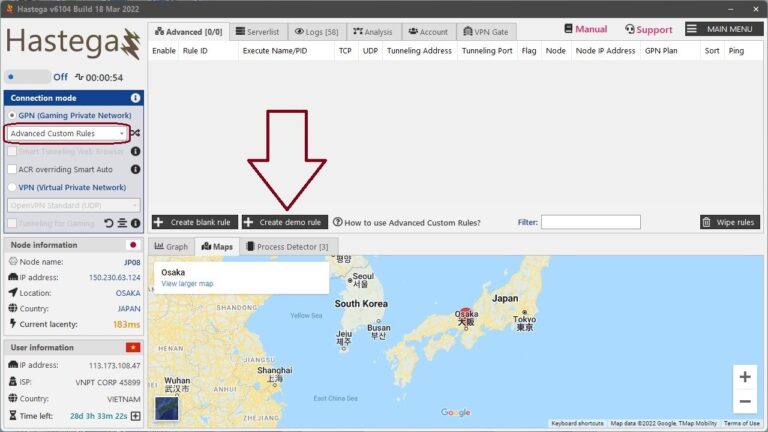
Task: Open the Analysis tab
Action: (x=373, y=32)
